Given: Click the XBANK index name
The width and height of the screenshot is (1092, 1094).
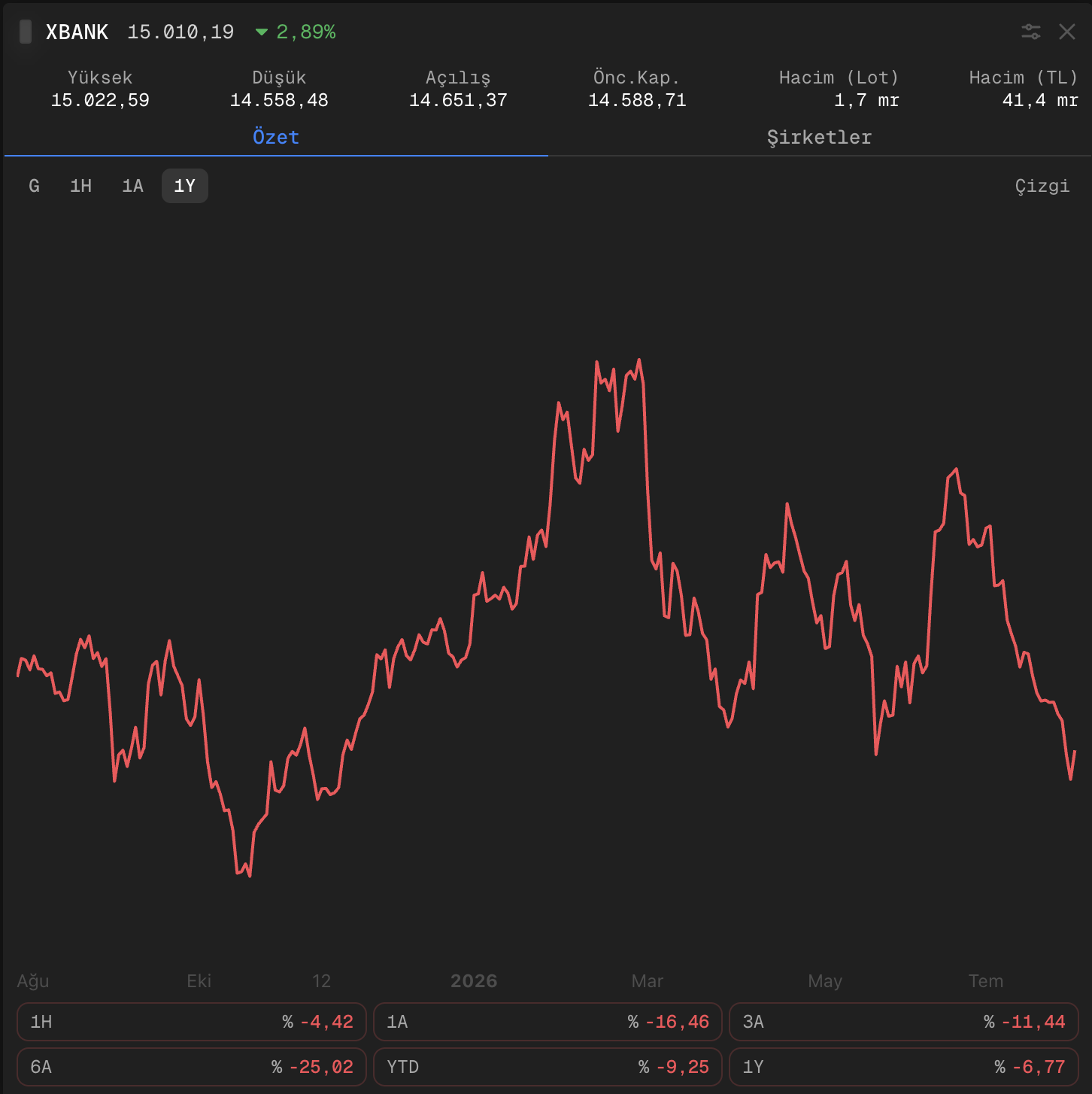Looking at the screenshot, I should [77, 32].
